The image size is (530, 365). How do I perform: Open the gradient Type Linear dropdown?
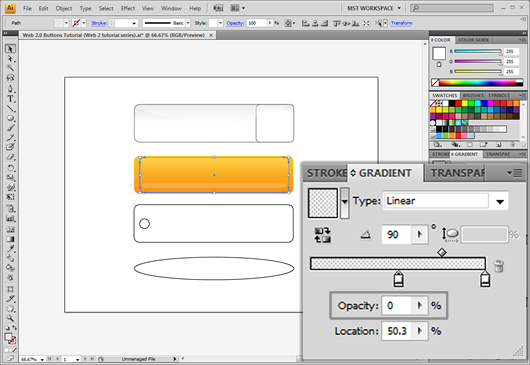[x=500, y=201]
